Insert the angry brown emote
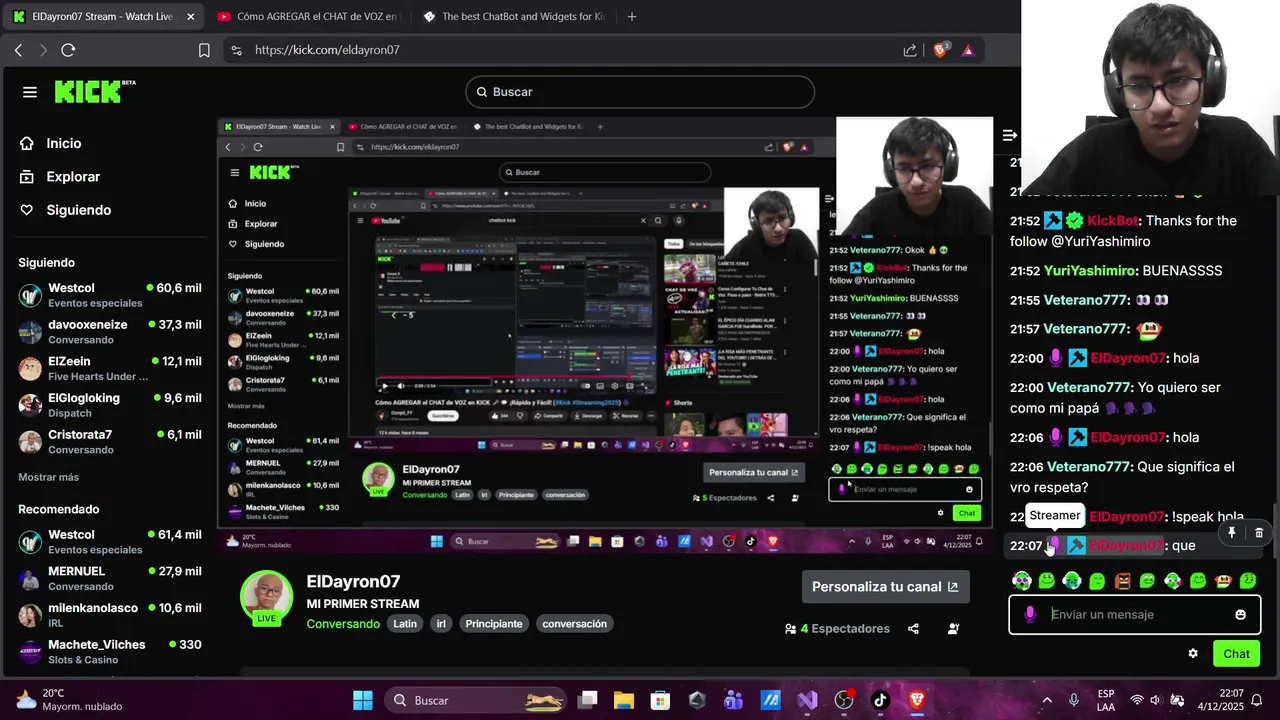Image resolution: width=1280 pixels, height=720 pixels. click(1122, 580)
